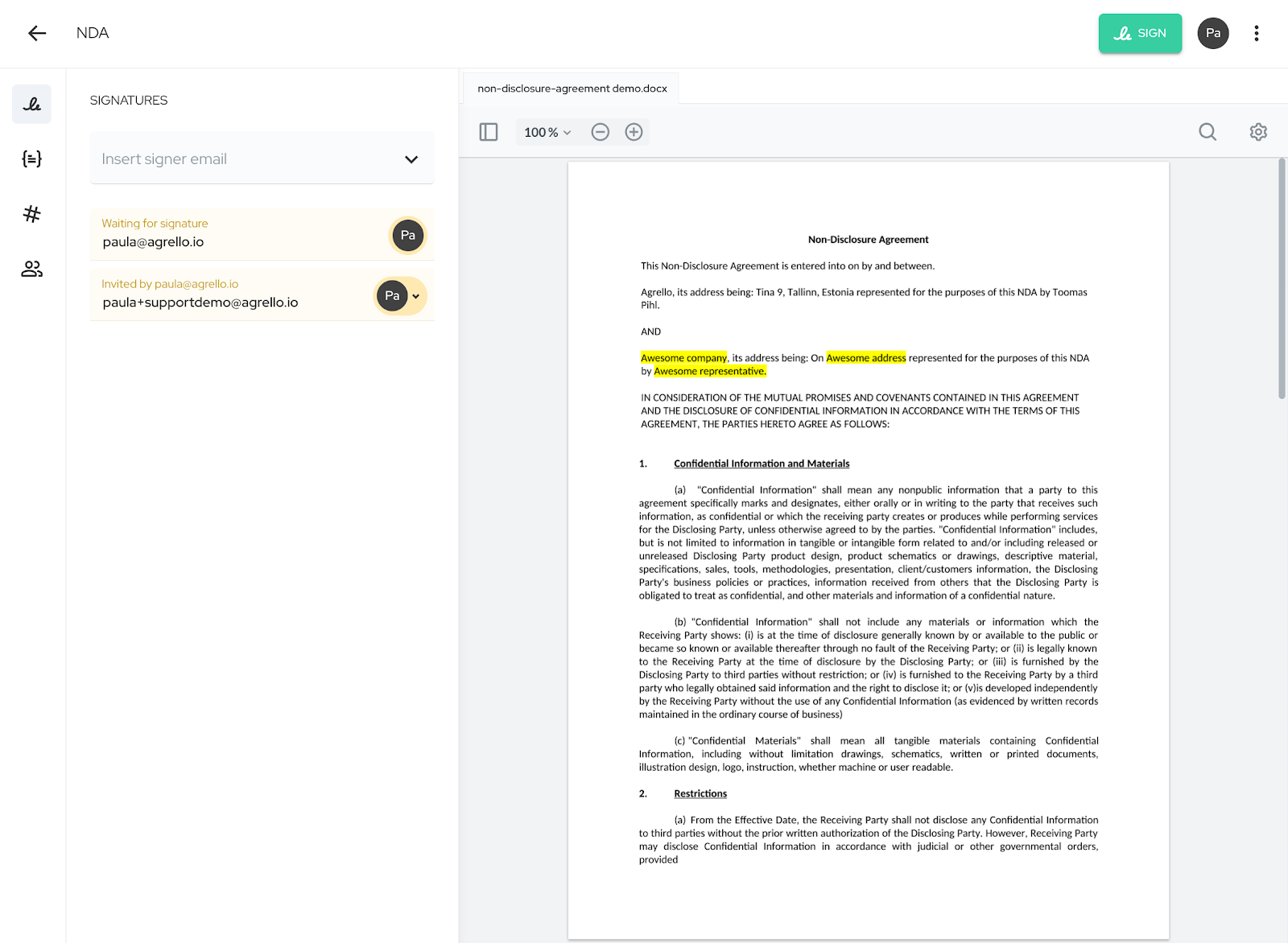Open the hashtag panel icon in sidebar
The height and width of the screenshot is (943, 1288).
[31, 214]
